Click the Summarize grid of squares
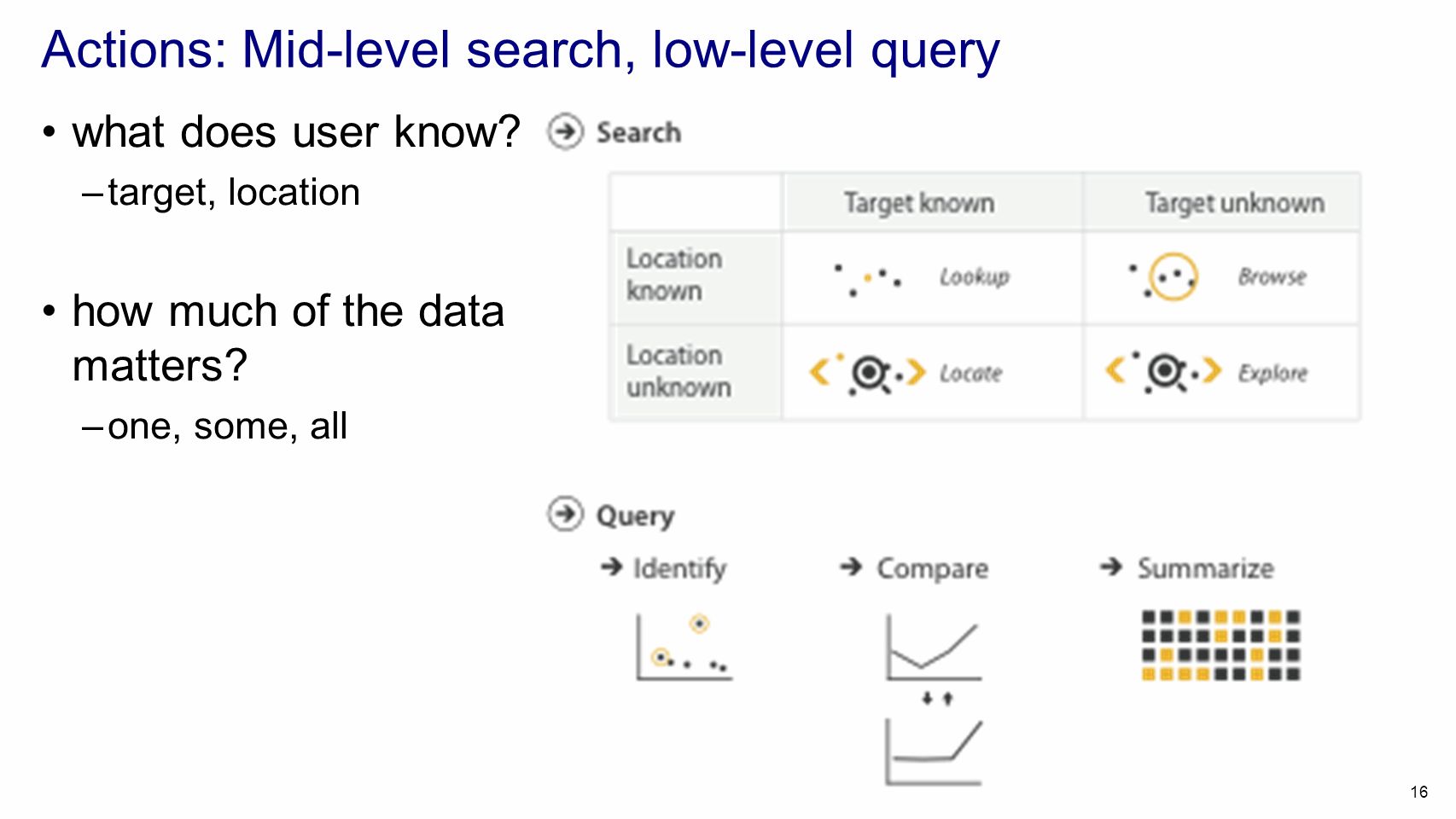Image resolution: width=1456 pixels, height=819 pixels. [x=1220, y=645]
